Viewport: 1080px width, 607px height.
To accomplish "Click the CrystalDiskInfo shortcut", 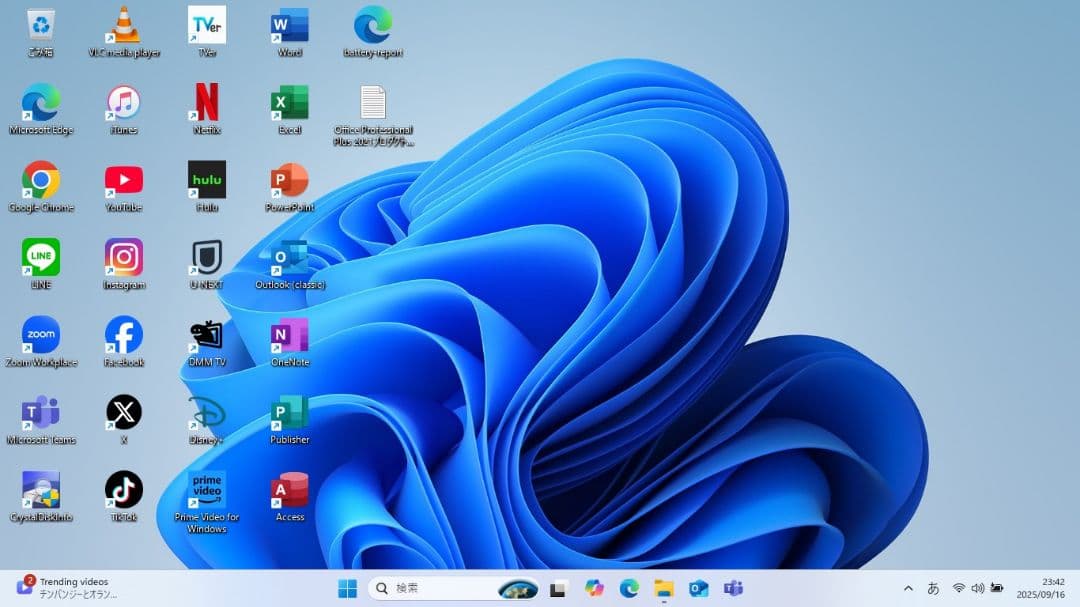I will pos(41,490).
